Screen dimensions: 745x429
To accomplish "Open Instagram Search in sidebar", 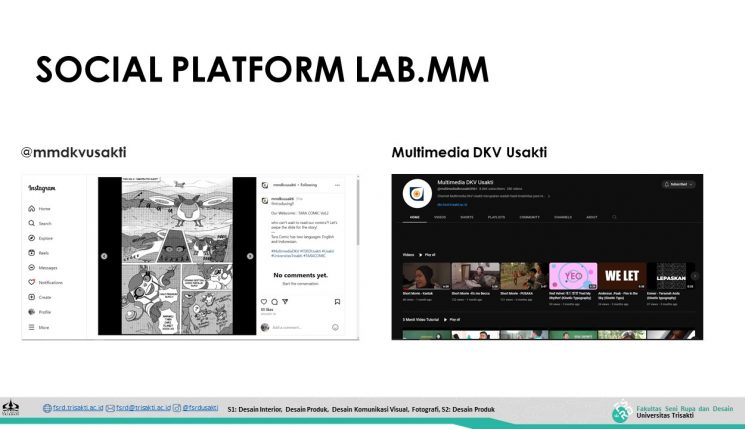I will click(x=39, y=223).
